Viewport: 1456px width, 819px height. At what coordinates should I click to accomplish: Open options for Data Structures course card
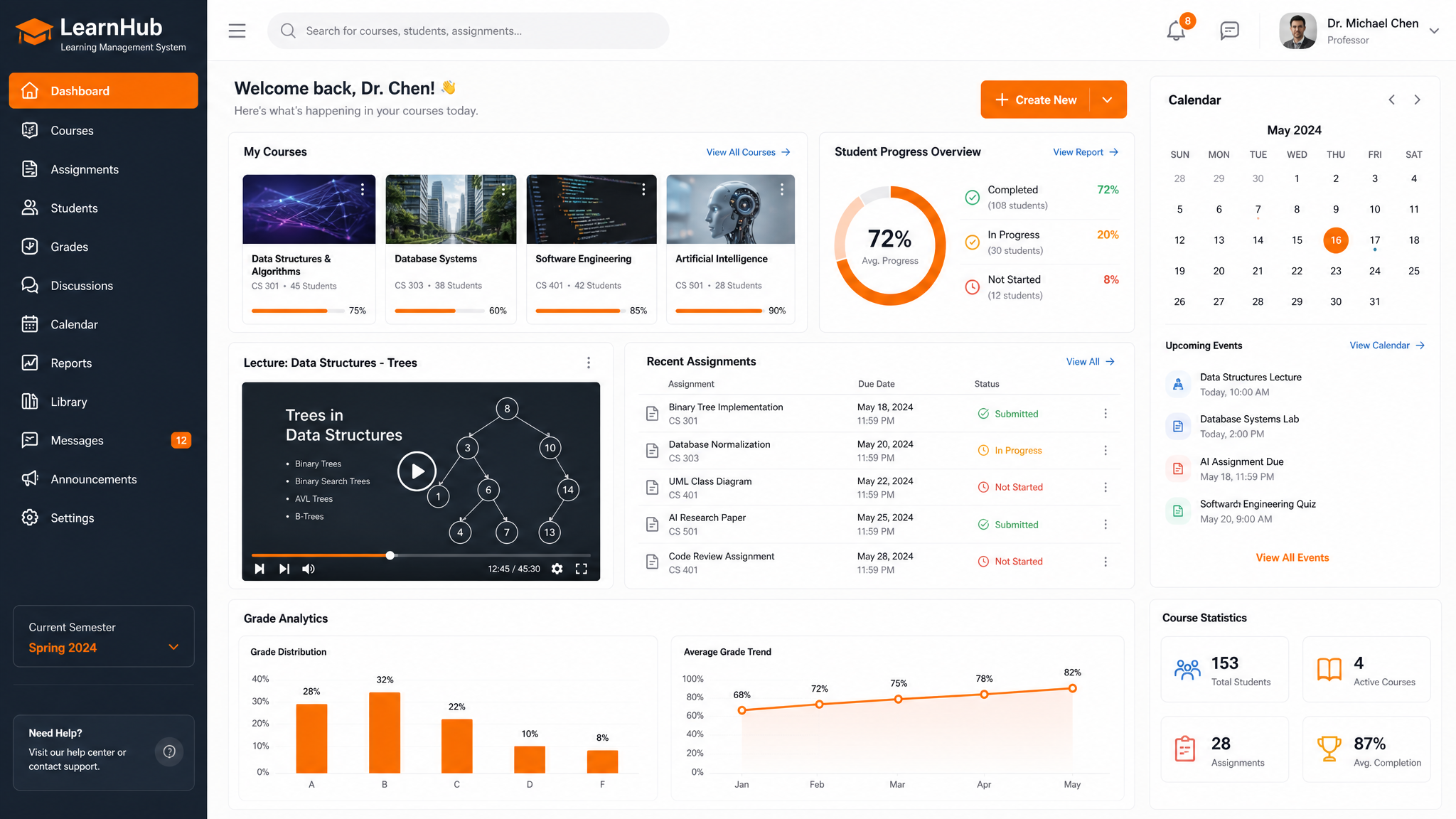[363, 189]
